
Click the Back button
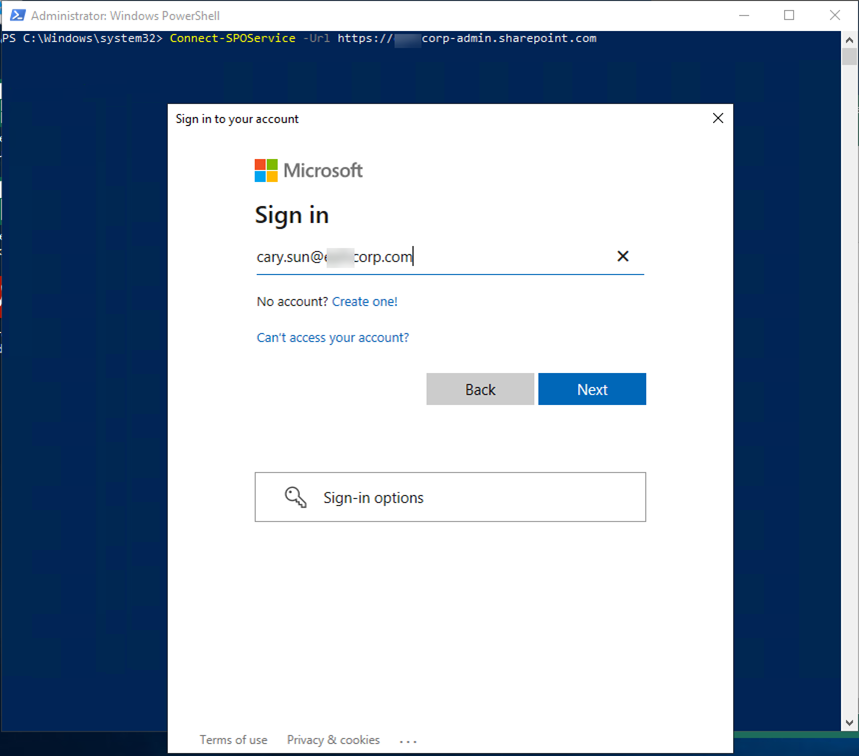pos(480,389)
